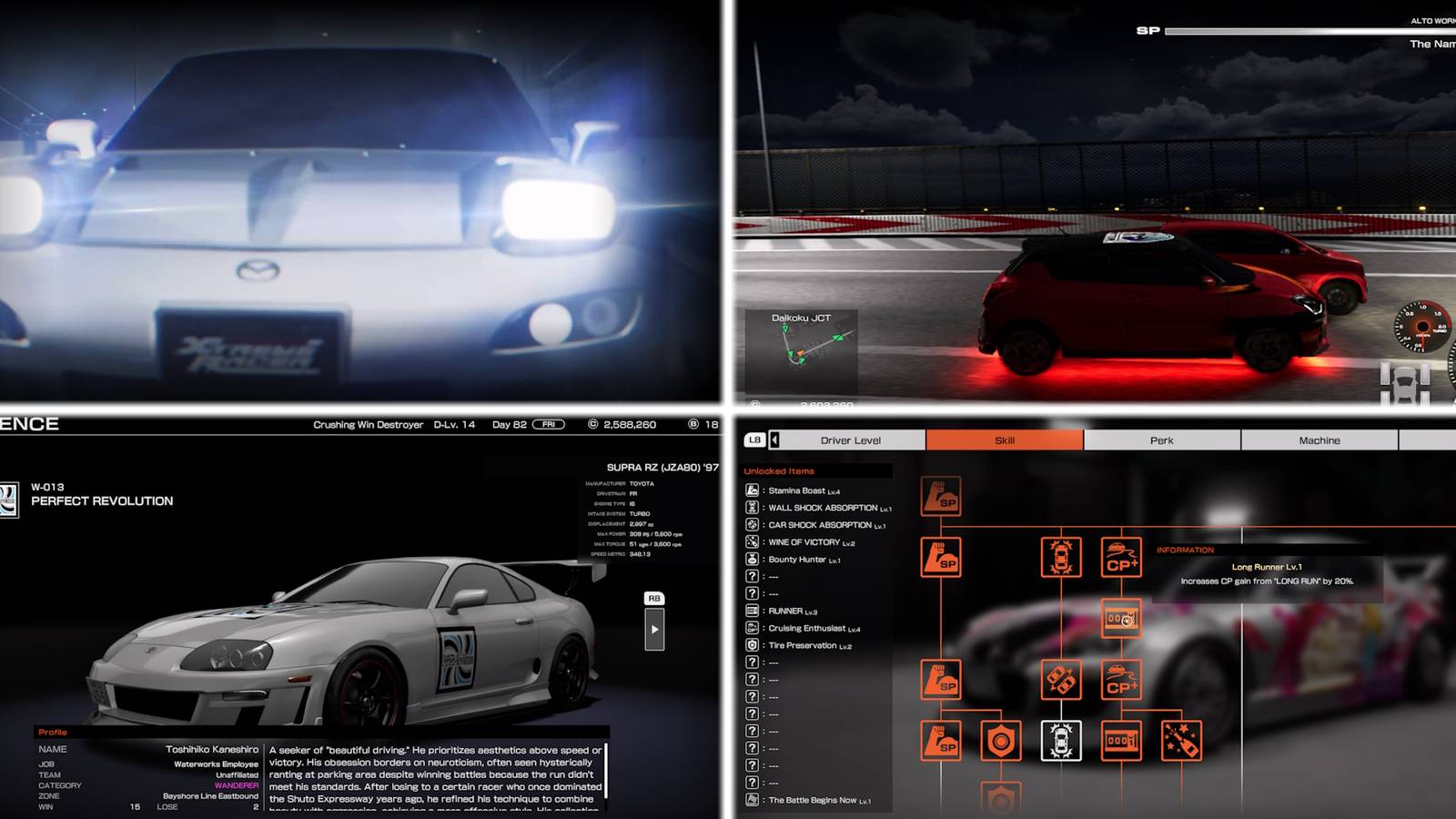
Task: Click the WALL SHOCK ABSORPTION Lv.1 entry
Action: pyautogui.click(x=829, y=508)
